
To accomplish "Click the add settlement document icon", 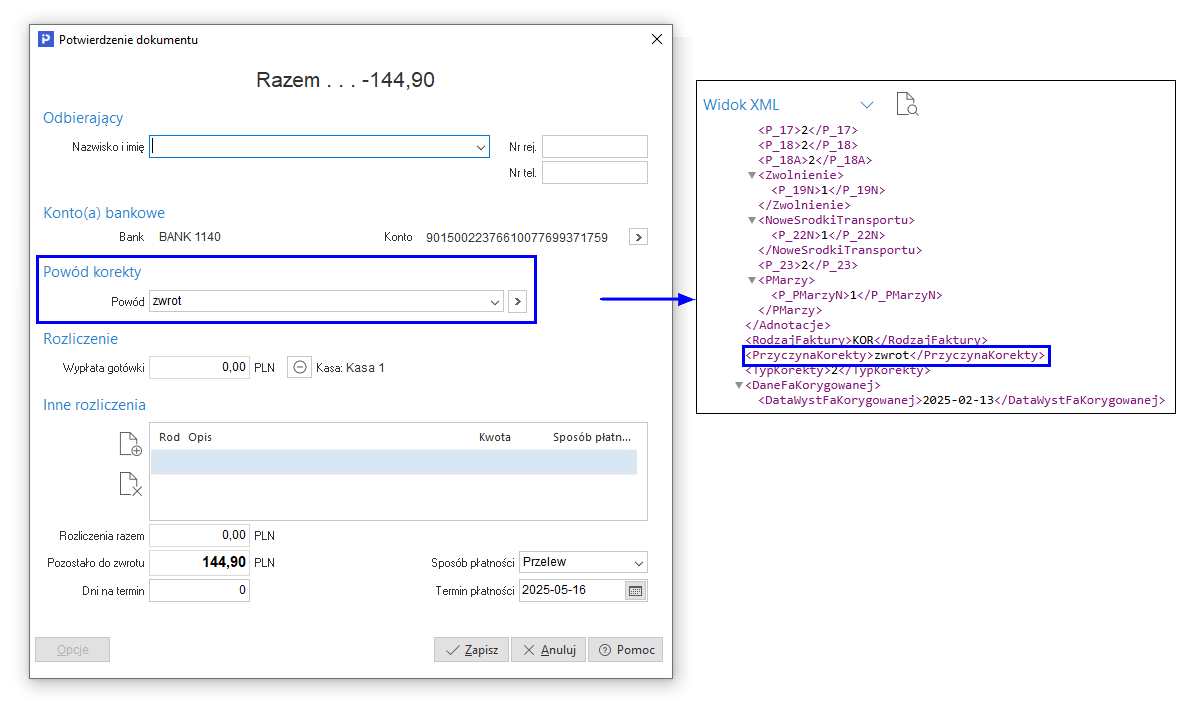I will (131, 444).
